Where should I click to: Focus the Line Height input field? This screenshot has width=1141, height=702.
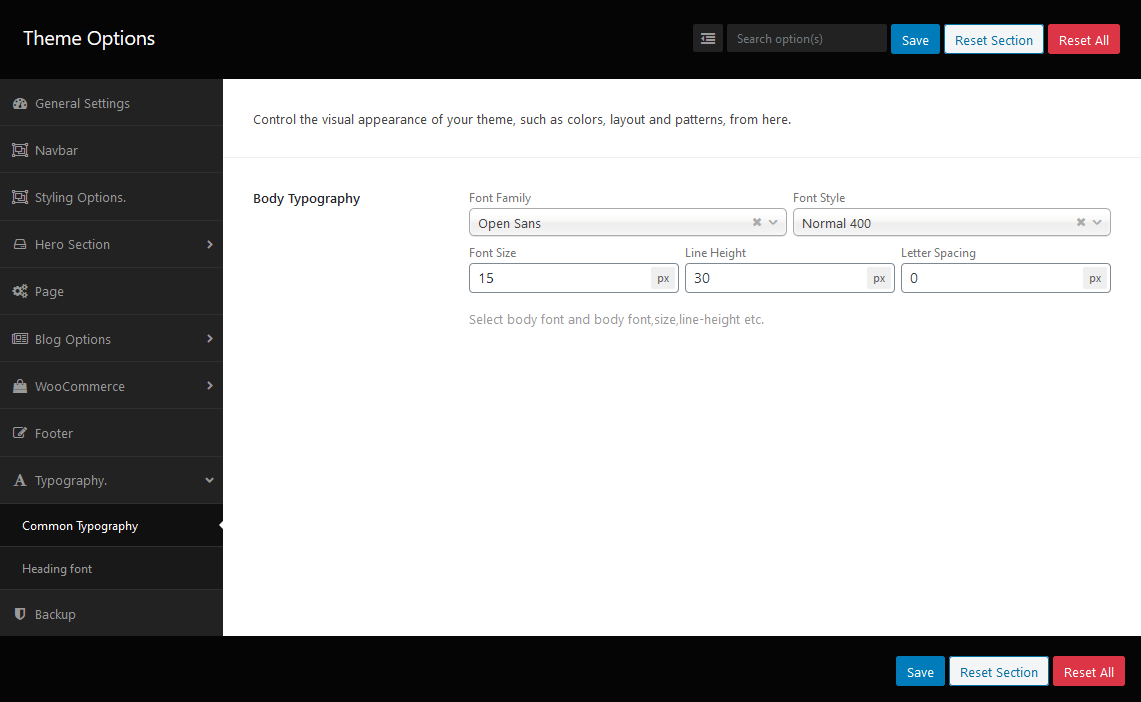pos(774,278)
